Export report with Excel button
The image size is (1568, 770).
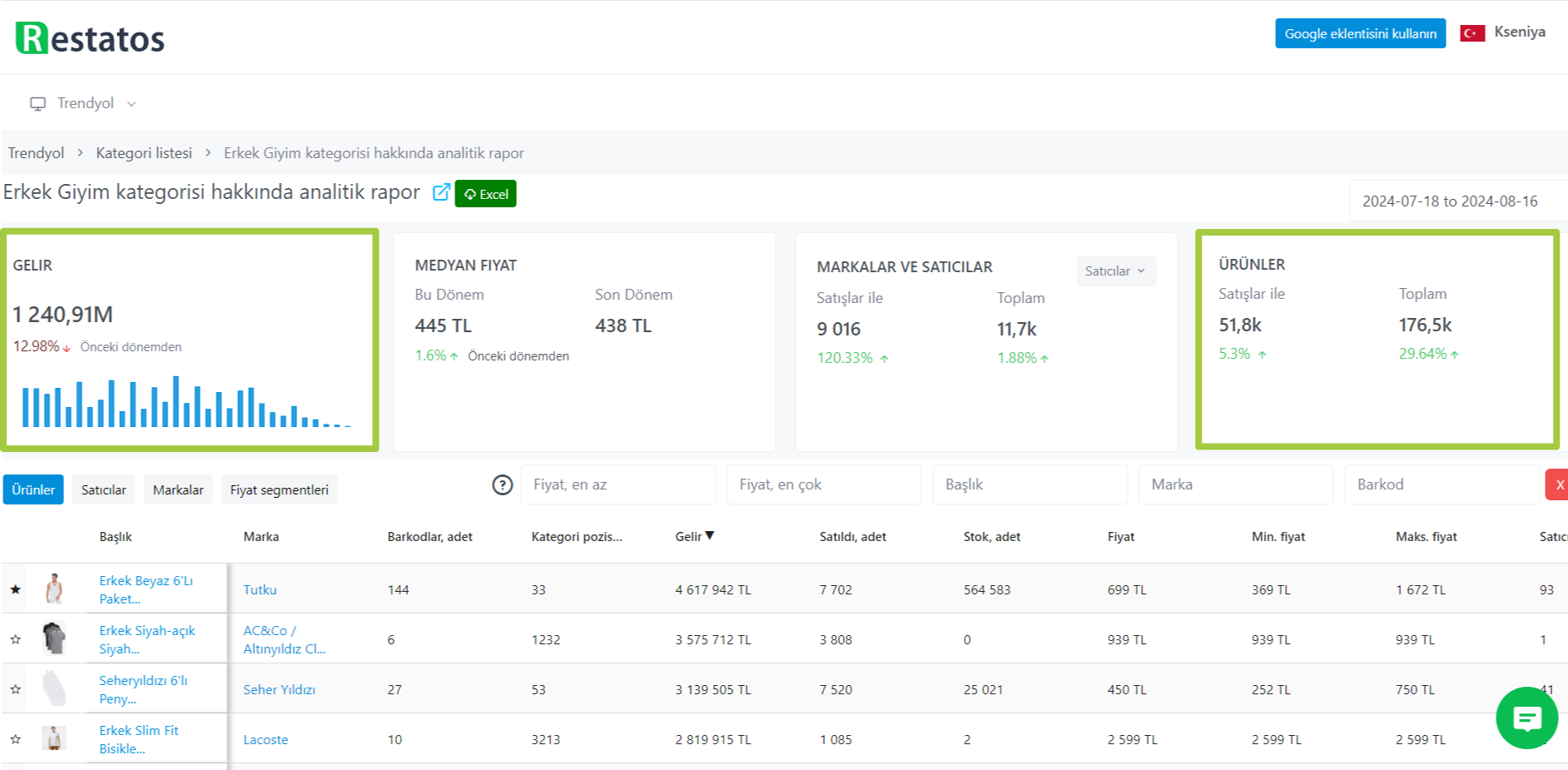(485, 194)
